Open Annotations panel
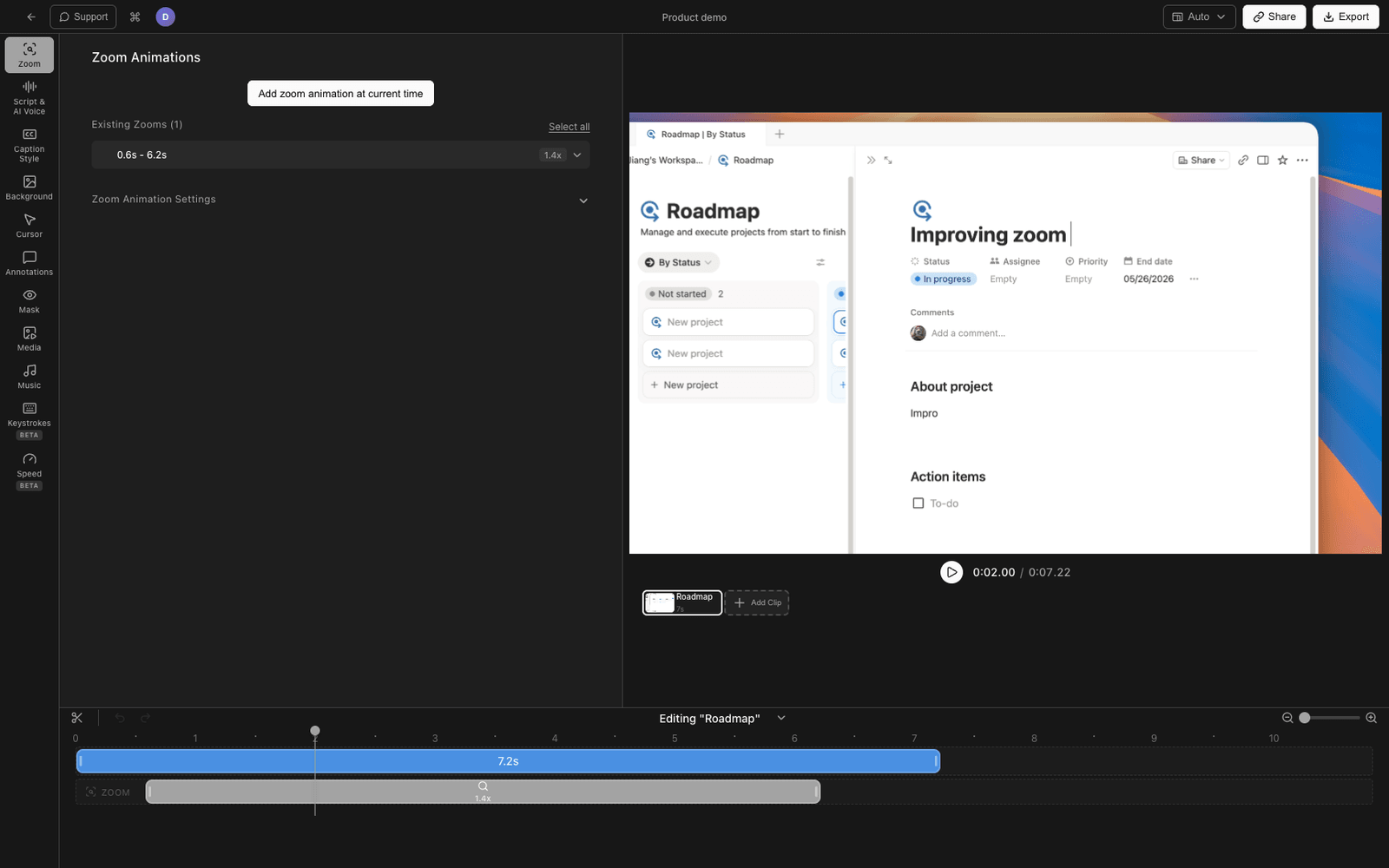The image size is (1389, 868). [x=30, y=263]
